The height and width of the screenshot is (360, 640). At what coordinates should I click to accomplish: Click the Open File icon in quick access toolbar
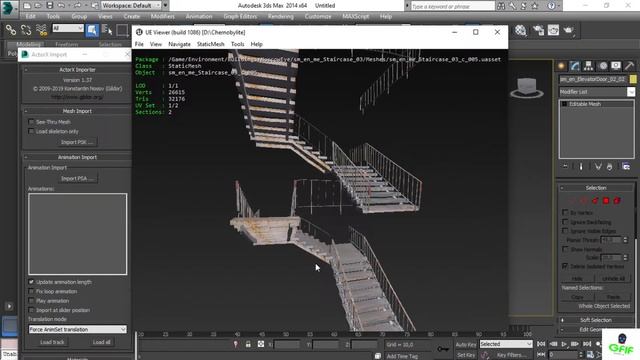point(38,6)
